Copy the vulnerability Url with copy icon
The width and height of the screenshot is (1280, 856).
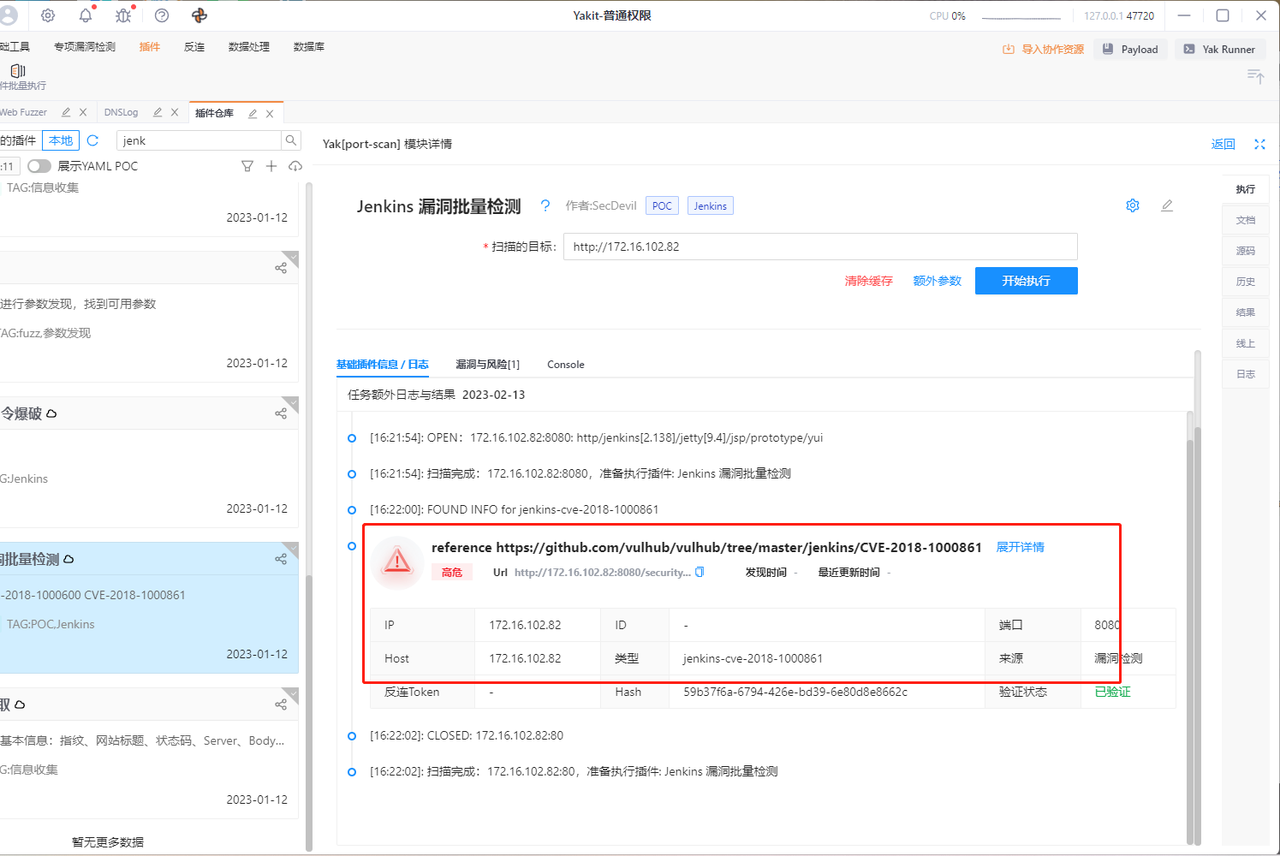pos(700,572)
